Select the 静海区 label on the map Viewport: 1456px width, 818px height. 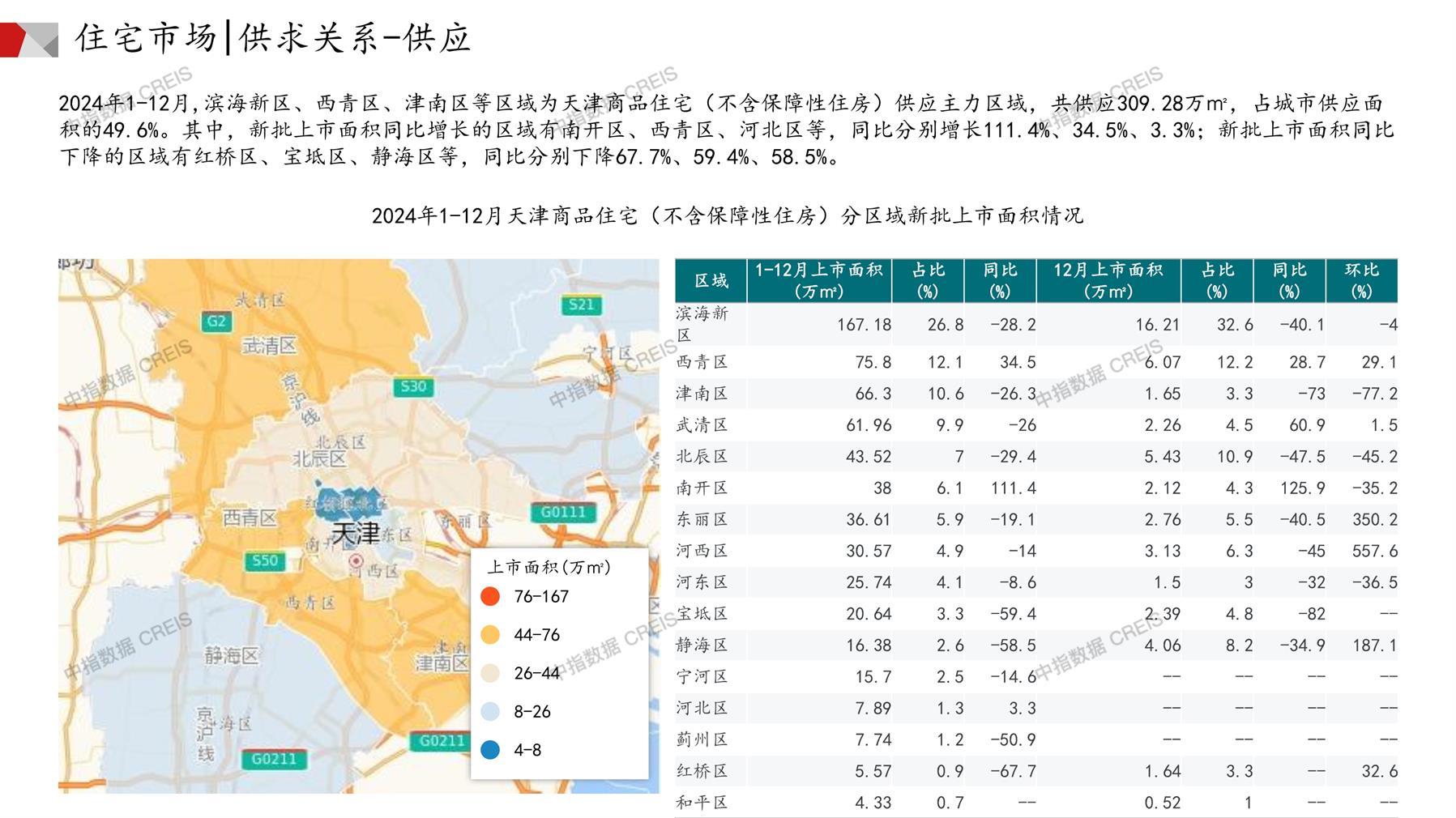click(231, 654)
